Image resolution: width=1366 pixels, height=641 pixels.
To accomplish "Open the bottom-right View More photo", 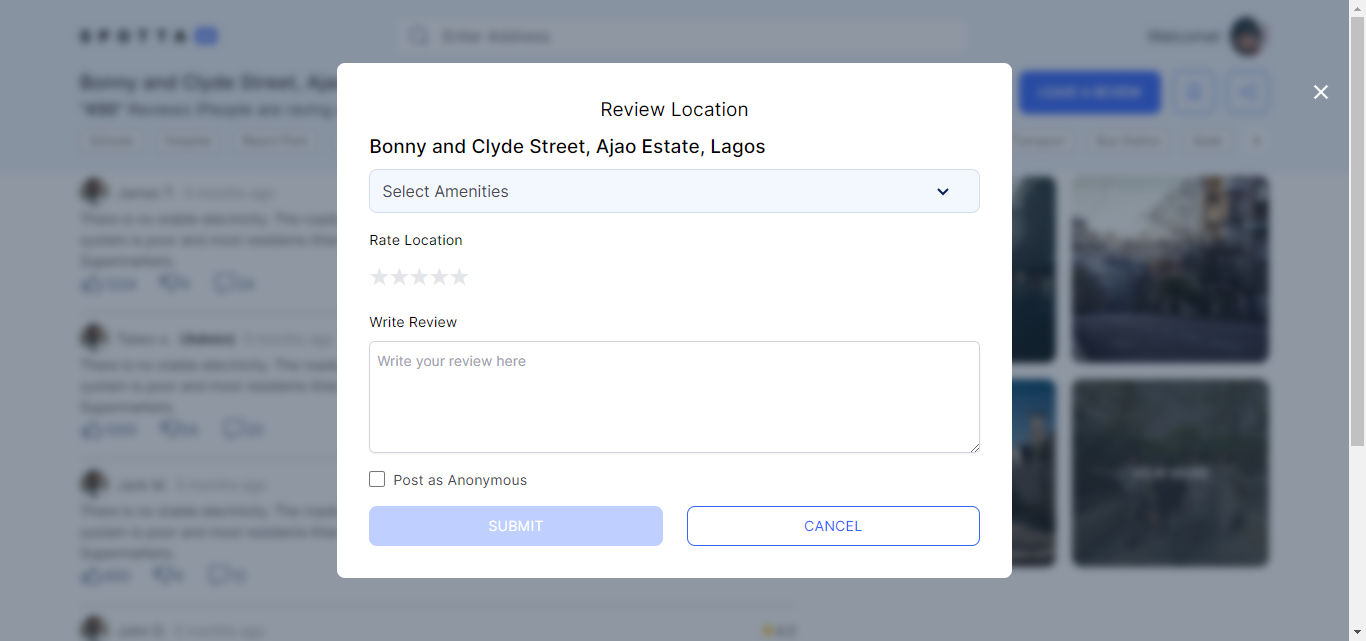I will 1170,473.
